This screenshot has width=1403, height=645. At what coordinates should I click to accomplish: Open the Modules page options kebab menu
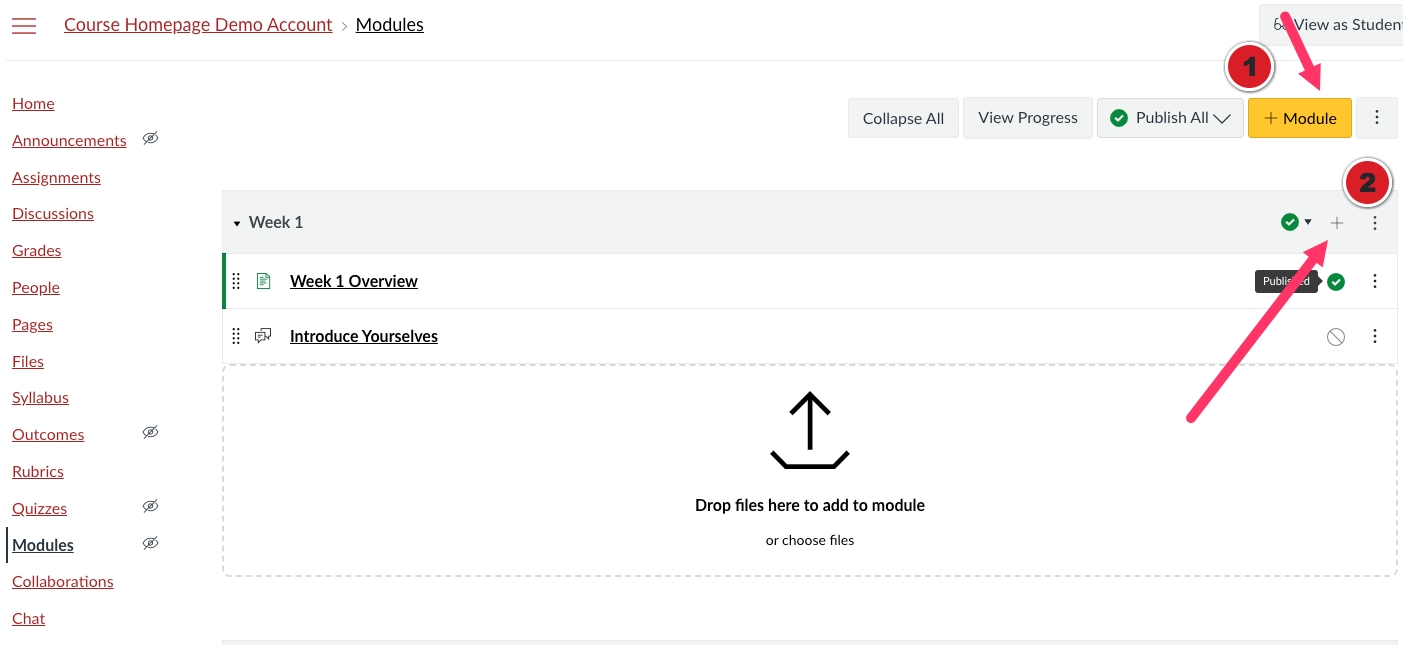click(x=1377, y=117)
